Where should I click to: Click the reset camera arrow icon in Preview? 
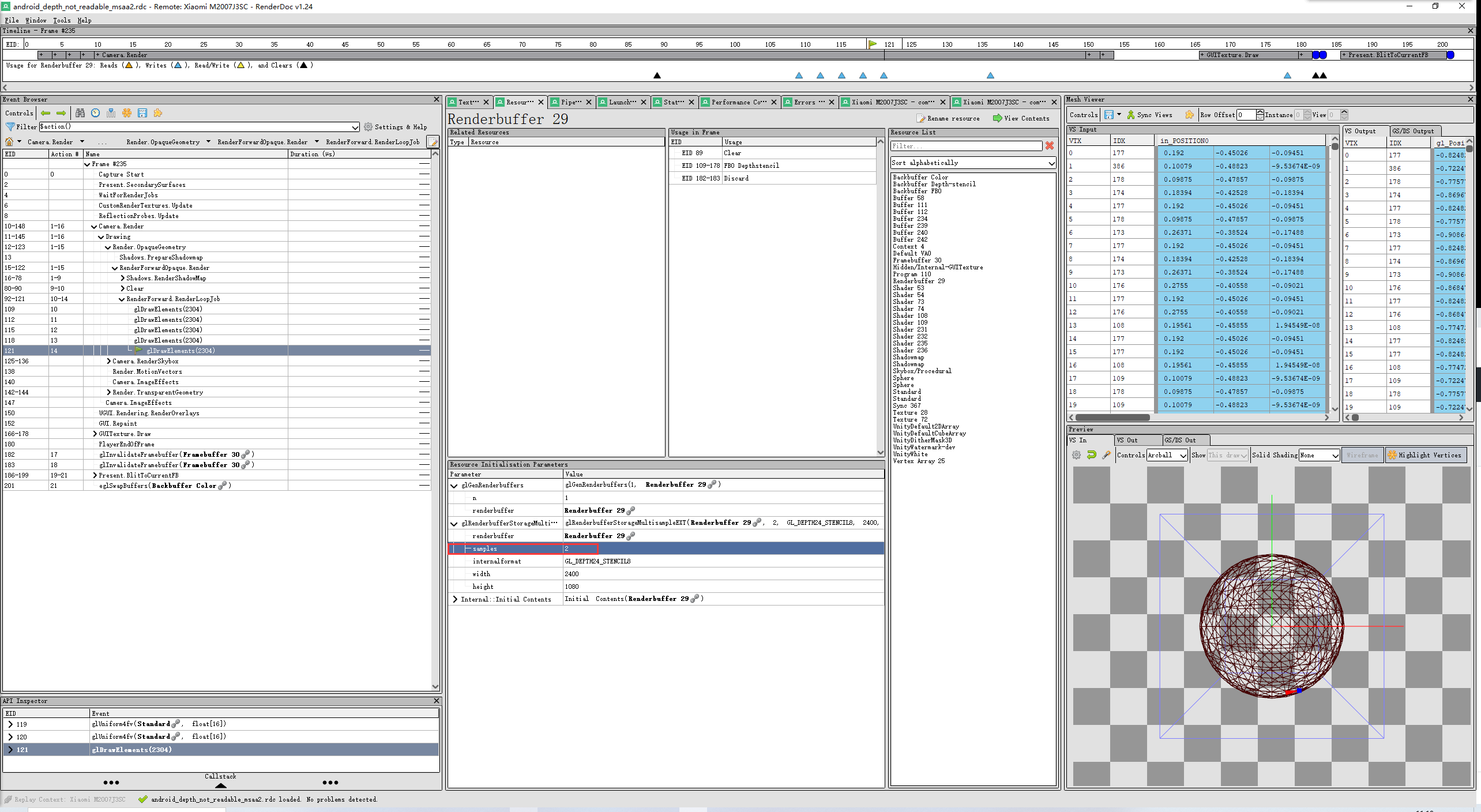[1091, 455]
